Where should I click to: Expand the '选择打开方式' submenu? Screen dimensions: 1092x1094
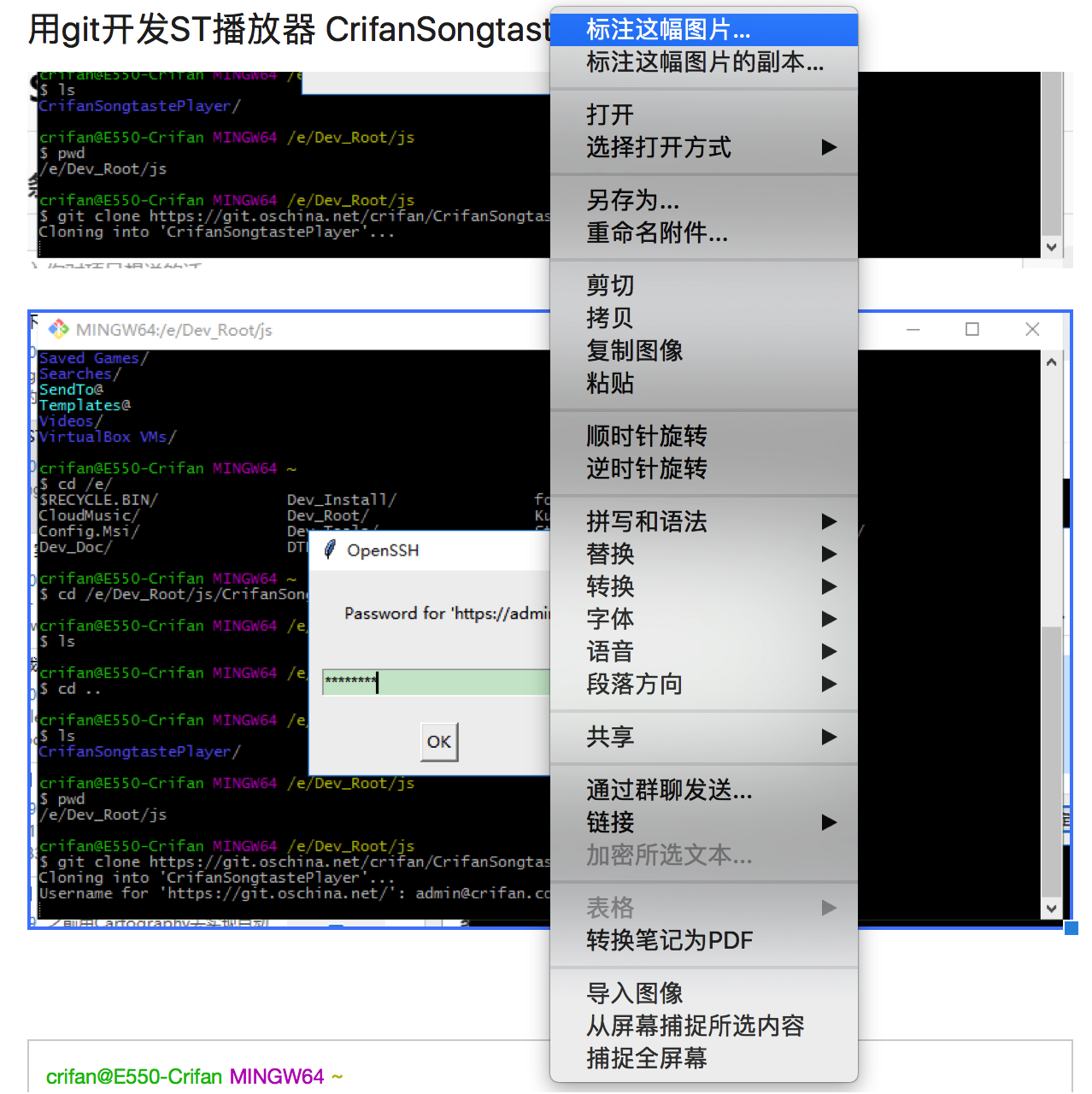(704, 147)
